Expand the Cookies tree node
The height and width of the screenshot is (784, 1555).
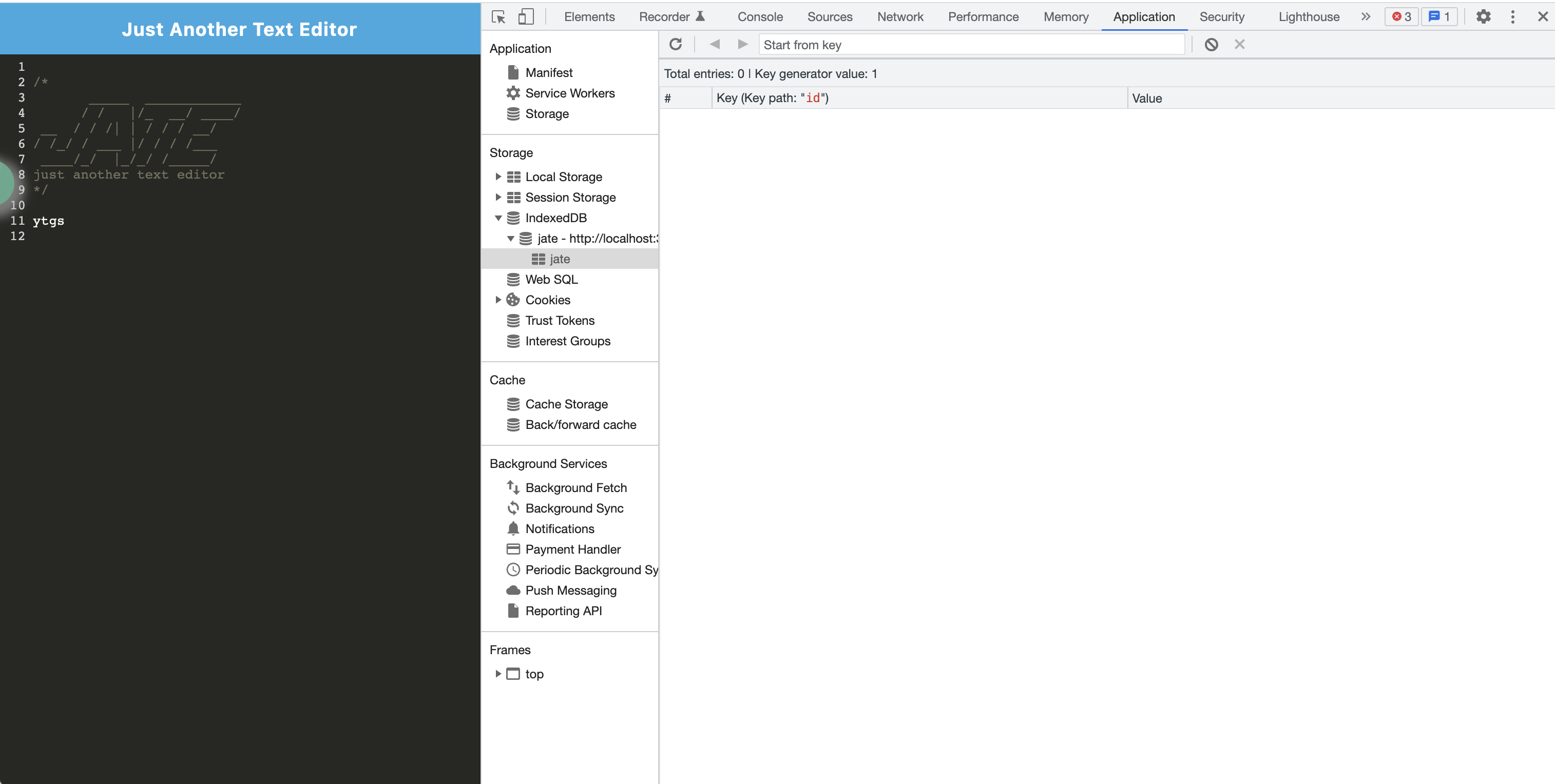click(x=498, y=300)
